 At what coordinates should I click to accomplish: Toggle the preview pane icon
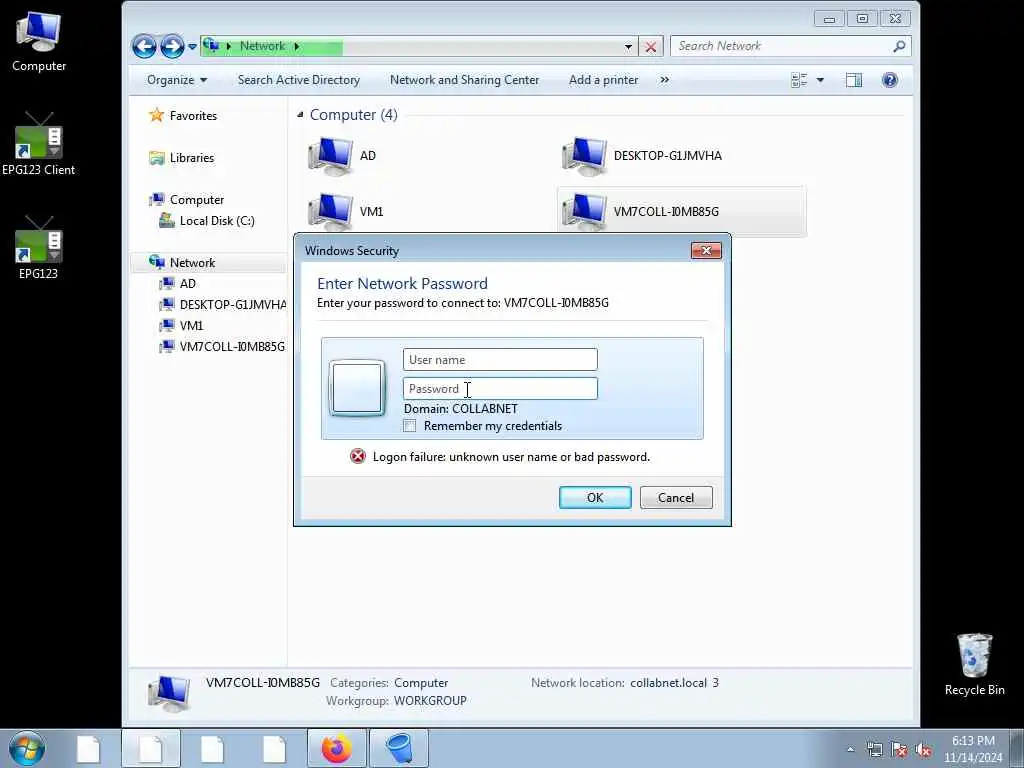[x=854, y=80]
